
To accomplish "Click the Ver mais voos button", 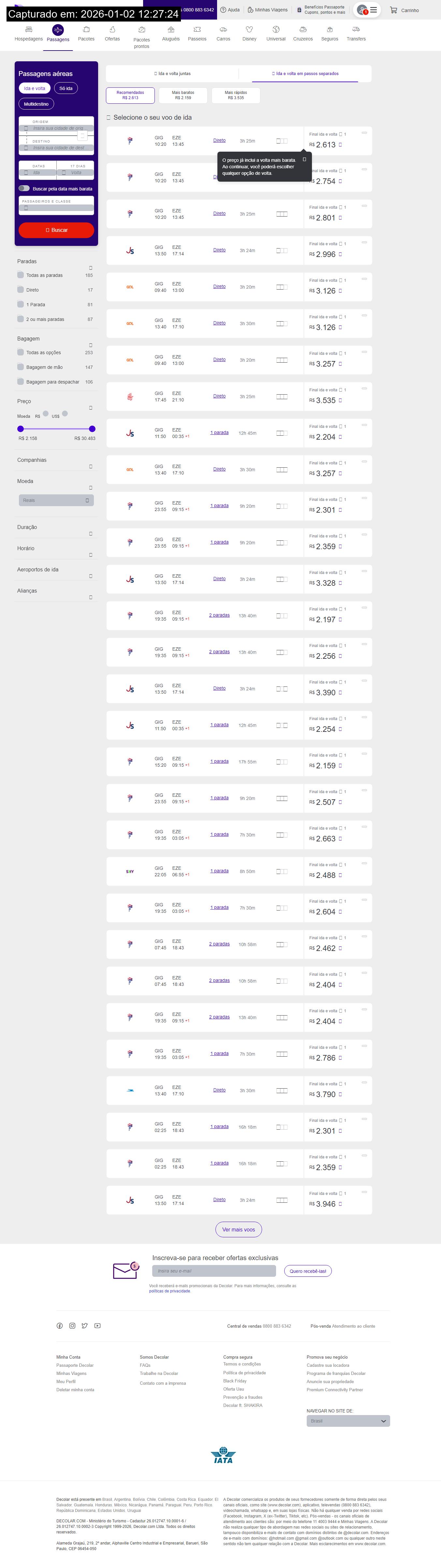I will pos(239,1229).
